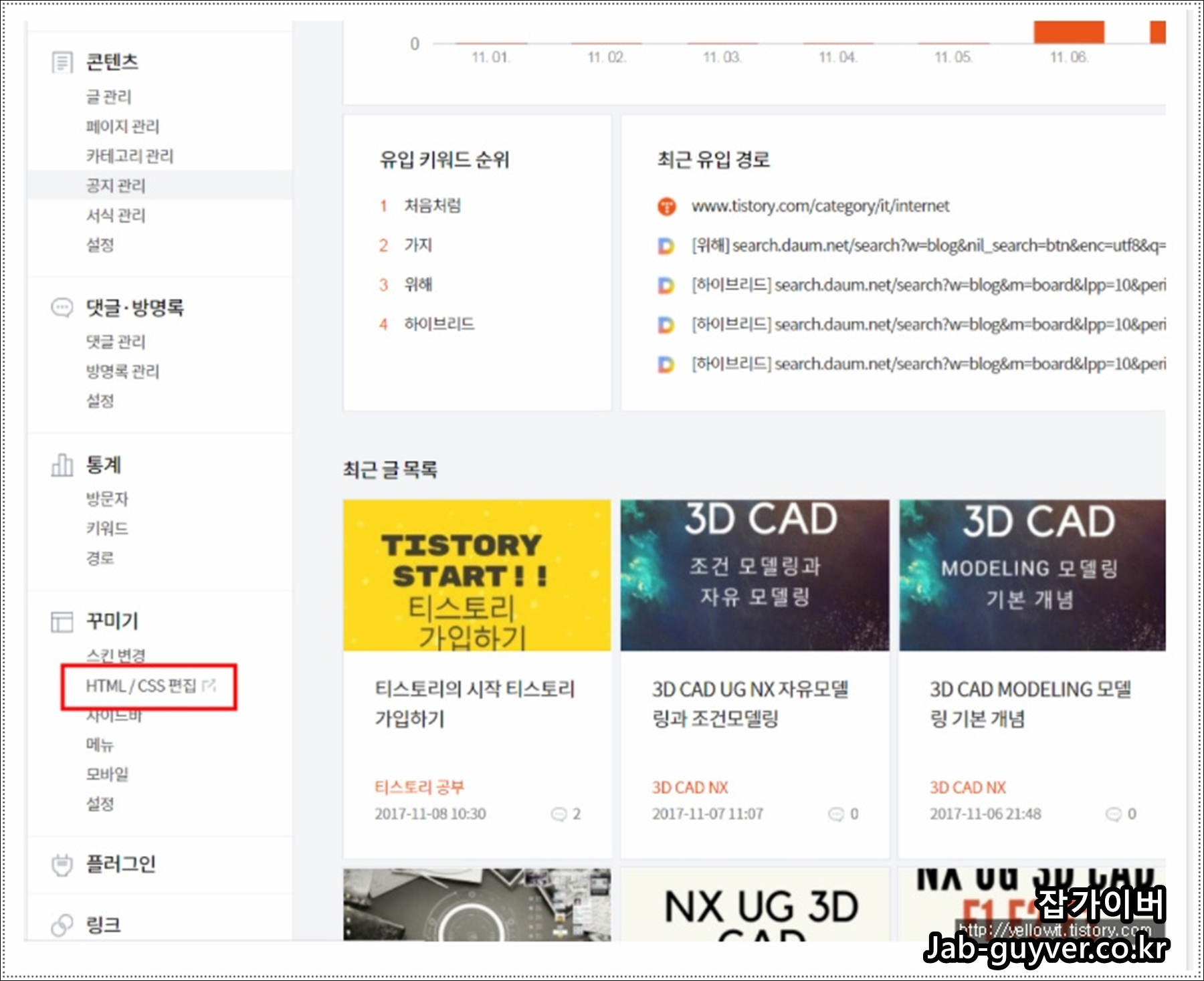This screenshot has height=981, width=1204.
Task: Open post title 3D CAD UG NX 자유모델링과 조건모델링
Action: (750, 703)
